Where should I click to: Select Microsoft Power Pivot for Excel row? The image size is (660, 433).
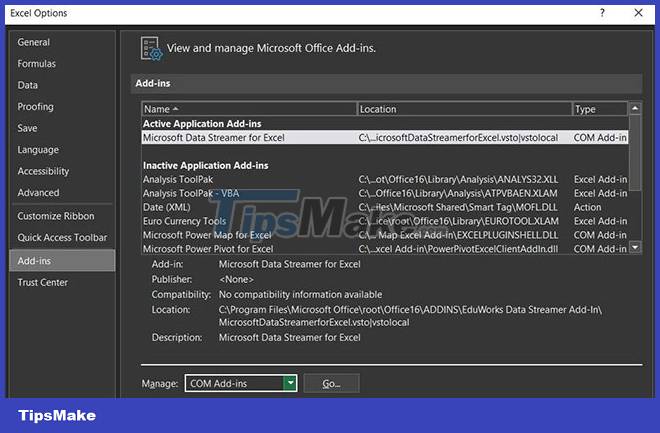coord(208,248)
